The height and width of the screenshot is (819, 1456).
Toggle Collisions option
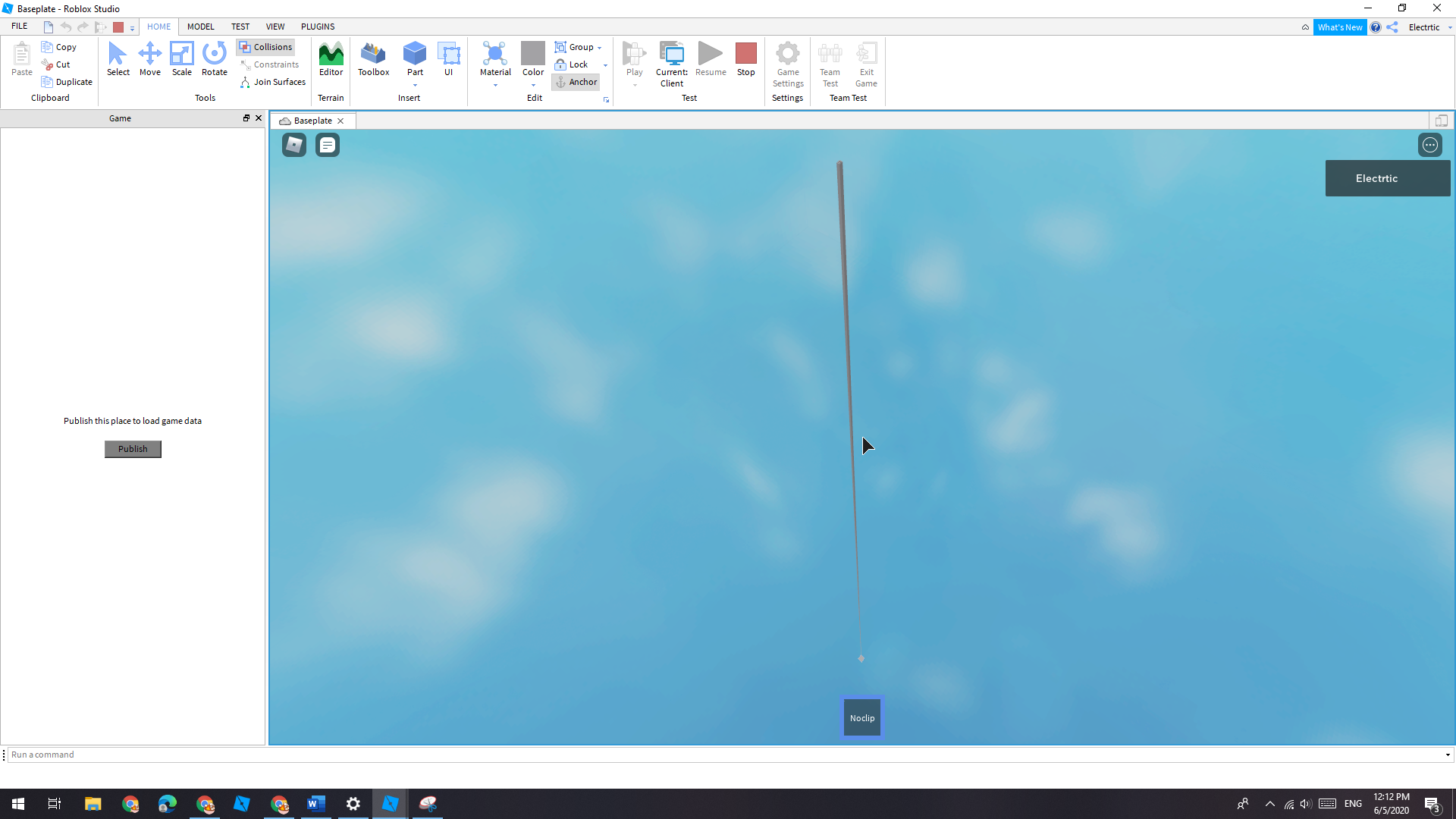pyautogui.click(x=265, y=47)
